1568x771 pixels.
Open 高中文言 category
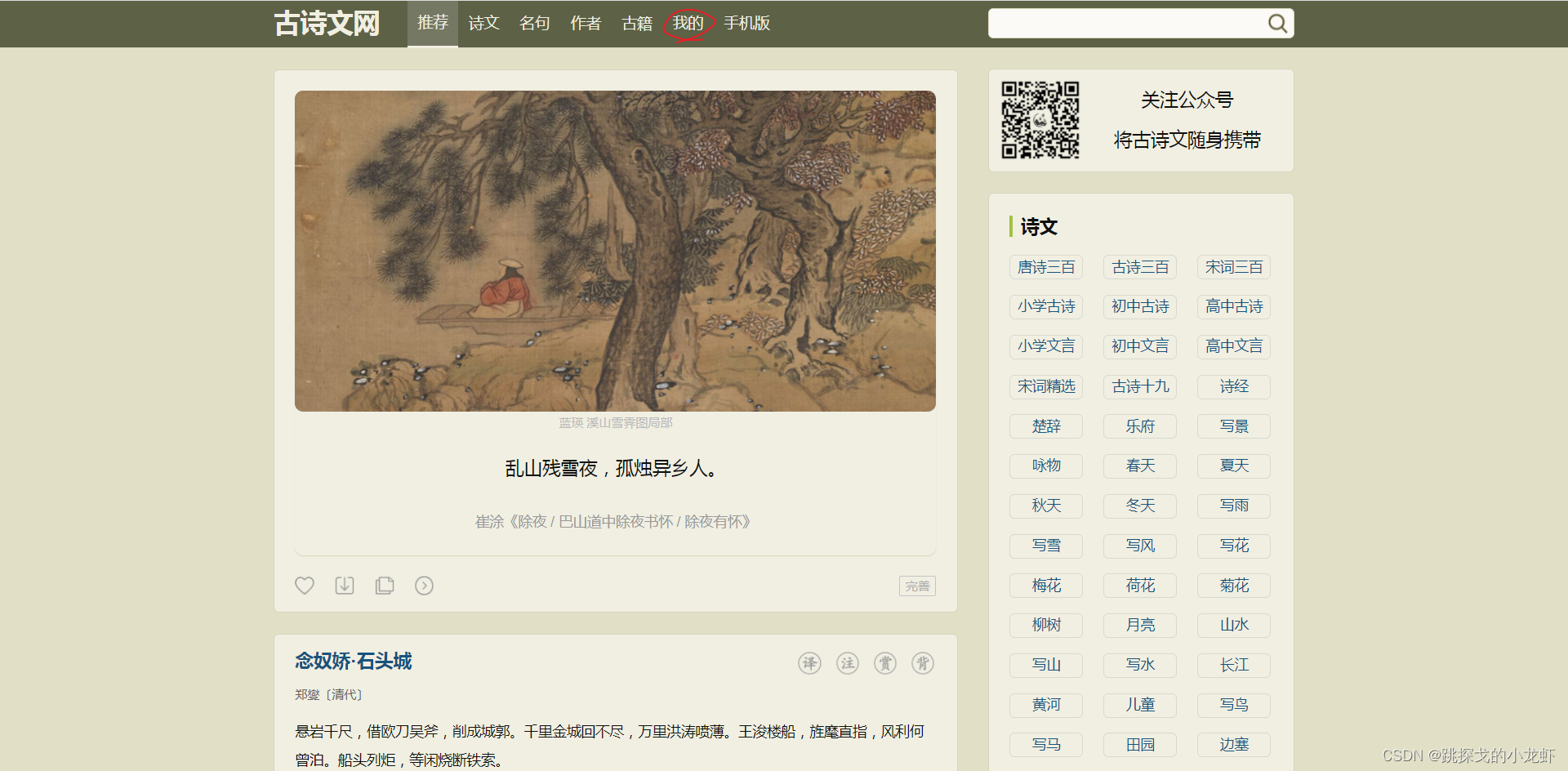coord(1234,346)
